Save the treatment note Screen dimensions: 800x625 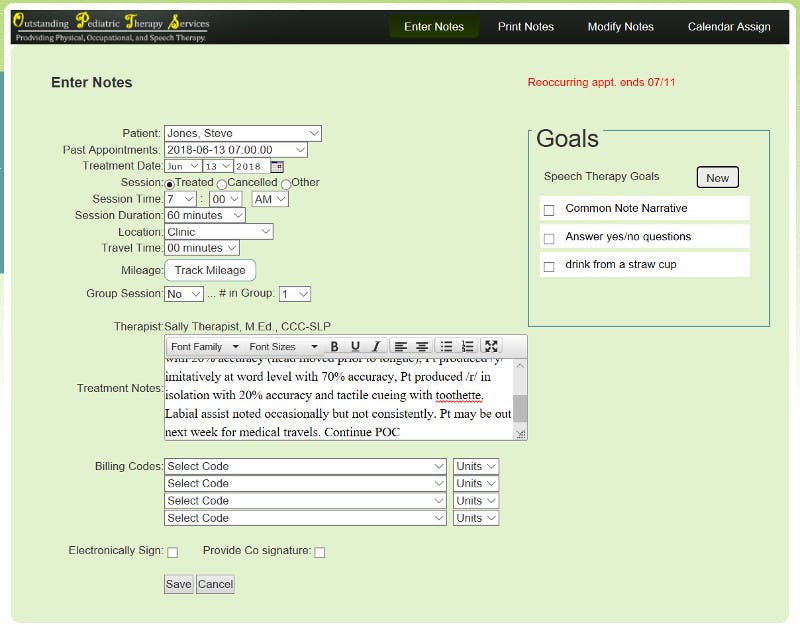click(x=178, y=584)
